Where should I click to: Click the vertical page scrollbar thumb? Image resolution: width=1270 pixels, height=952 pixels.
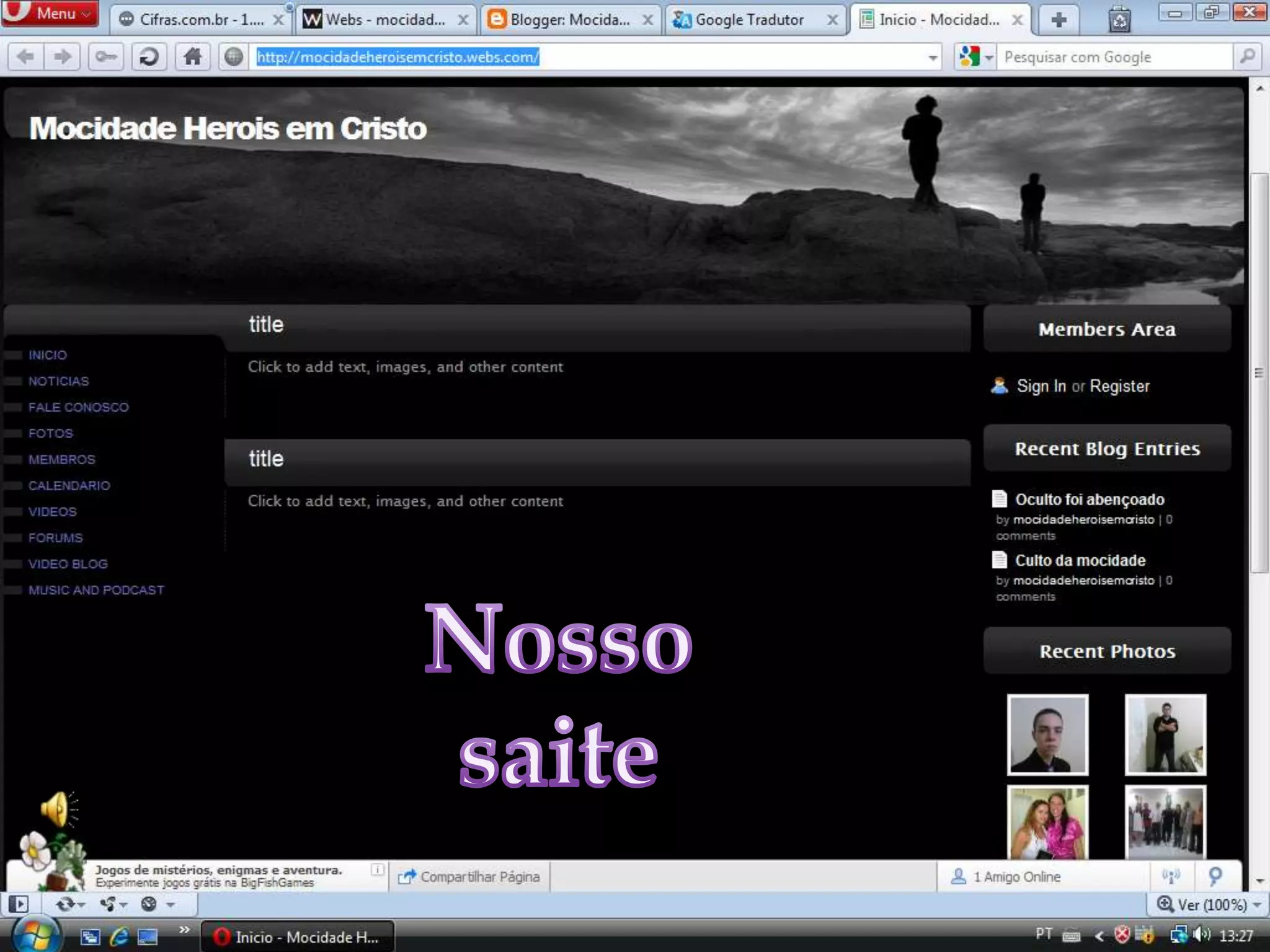click(1259, 372)
